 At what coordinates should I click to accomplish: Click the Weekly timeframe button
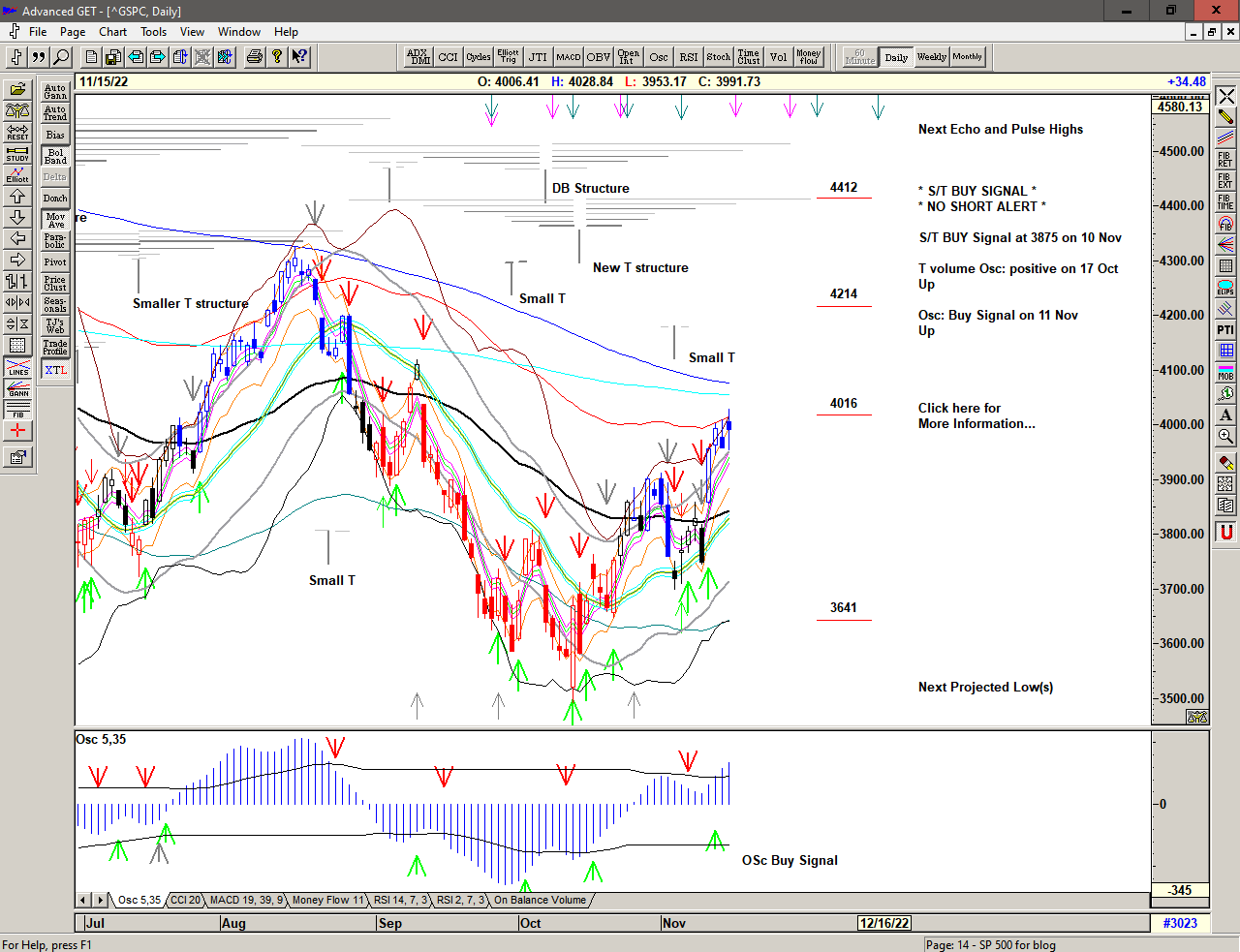(x=931, y=57)
